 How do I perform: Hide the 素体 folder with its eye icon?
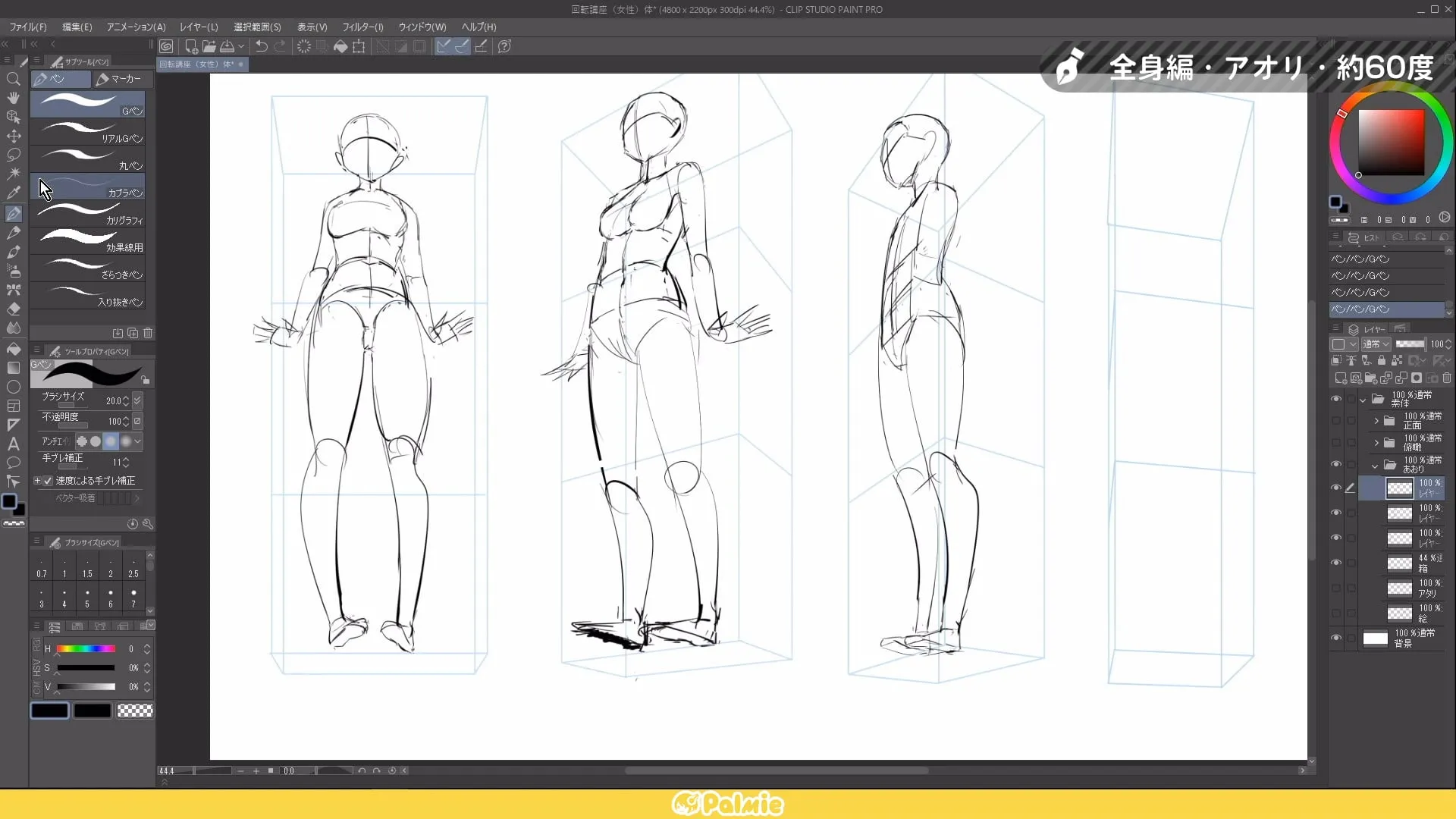pyautogui.click(x=1336, y=399)
